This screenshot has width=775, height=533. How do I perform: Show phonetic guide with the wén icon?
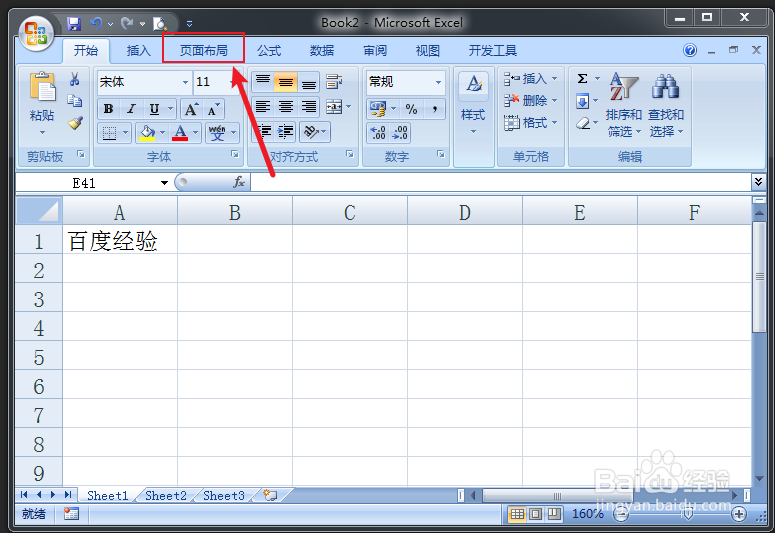217,133
